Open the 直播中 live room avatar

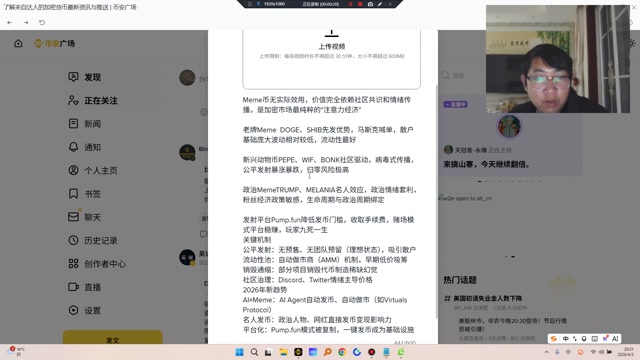click(x=509, y=126)
